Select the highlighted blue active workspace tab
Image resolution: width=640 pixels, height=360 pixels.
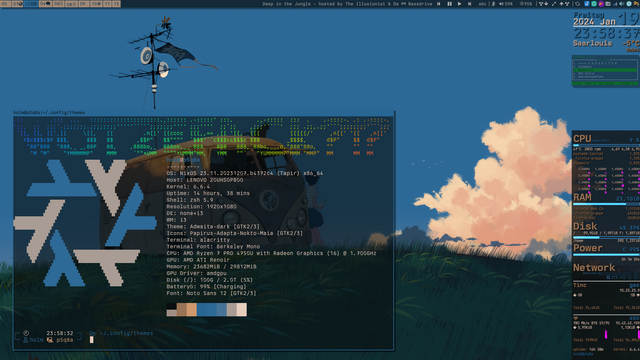pyautogui.click(x=31, y=4)
